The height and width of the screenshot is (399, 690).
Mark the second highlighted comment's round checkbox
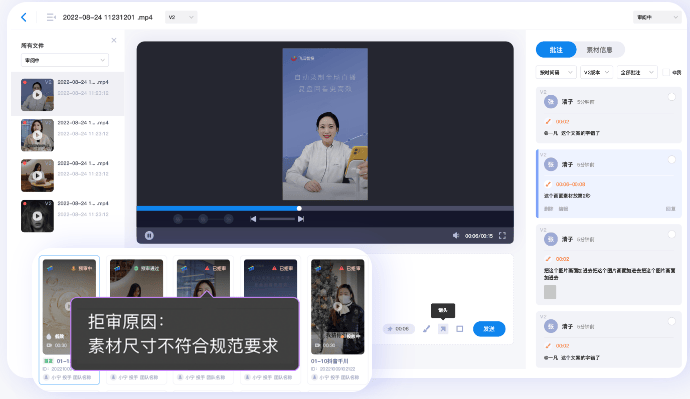click(x=672, y=159)
